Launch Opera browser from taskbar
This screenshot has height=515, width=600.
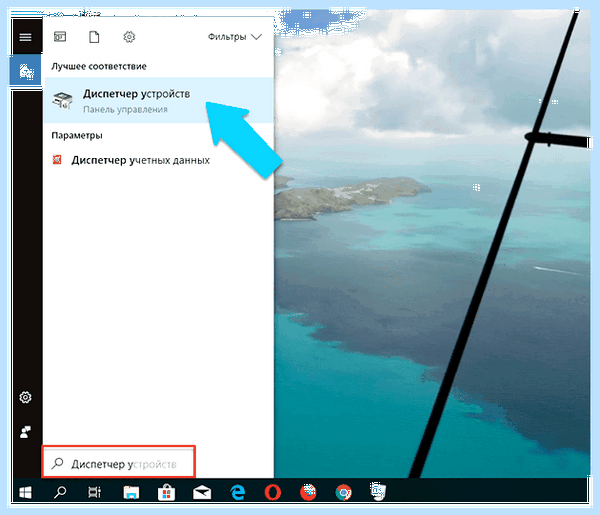(273, 492)
